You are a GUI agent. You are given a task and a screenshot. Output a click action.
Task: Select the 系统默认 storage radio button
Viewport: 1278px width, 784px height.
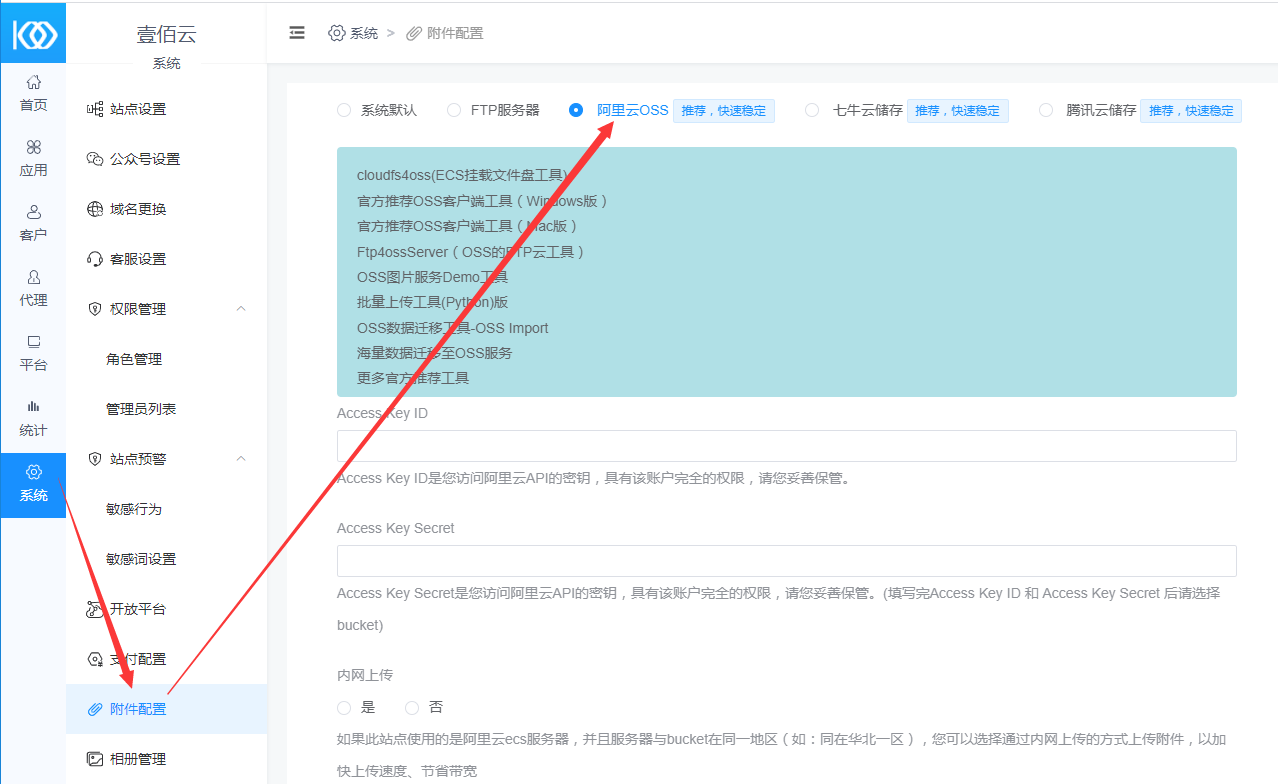click(x=344, y=110)
